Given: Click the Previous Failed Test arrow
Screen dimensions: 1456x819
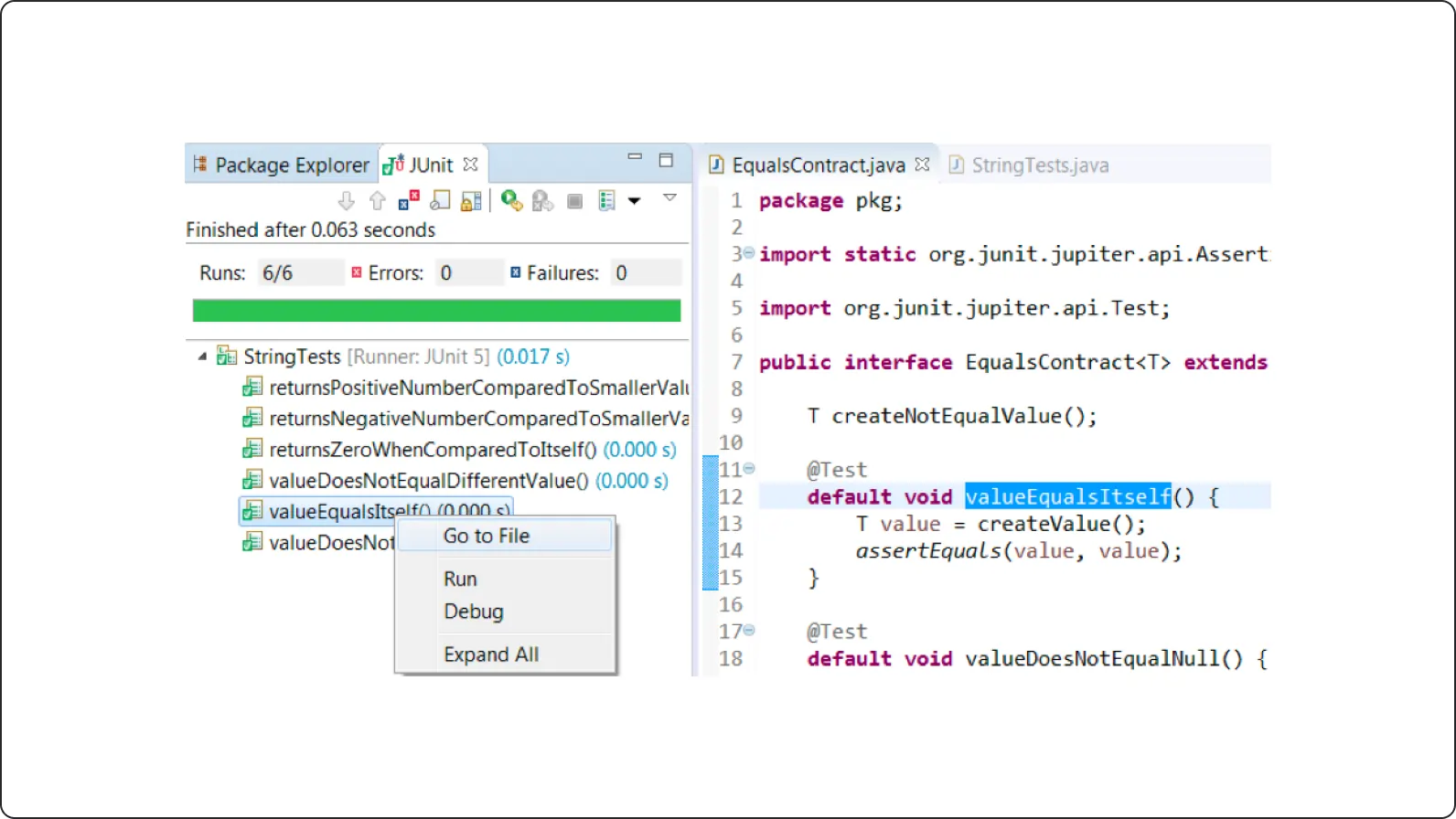Looking at the screenshot, I should click(x=377, y=201).
